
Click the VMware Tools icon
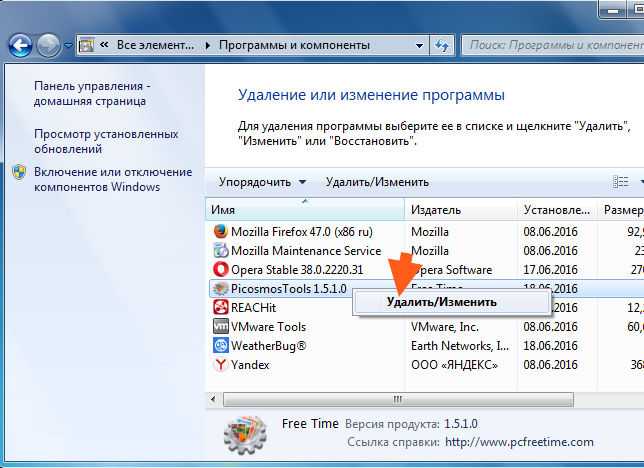221,326
